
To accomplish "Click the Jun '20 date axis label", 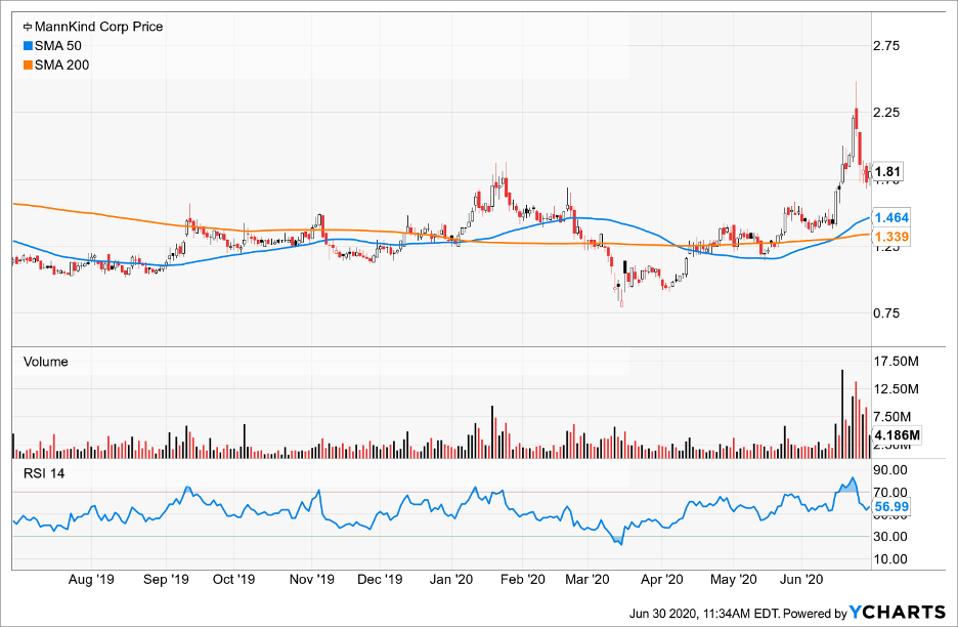I will [x=802, y=579].
